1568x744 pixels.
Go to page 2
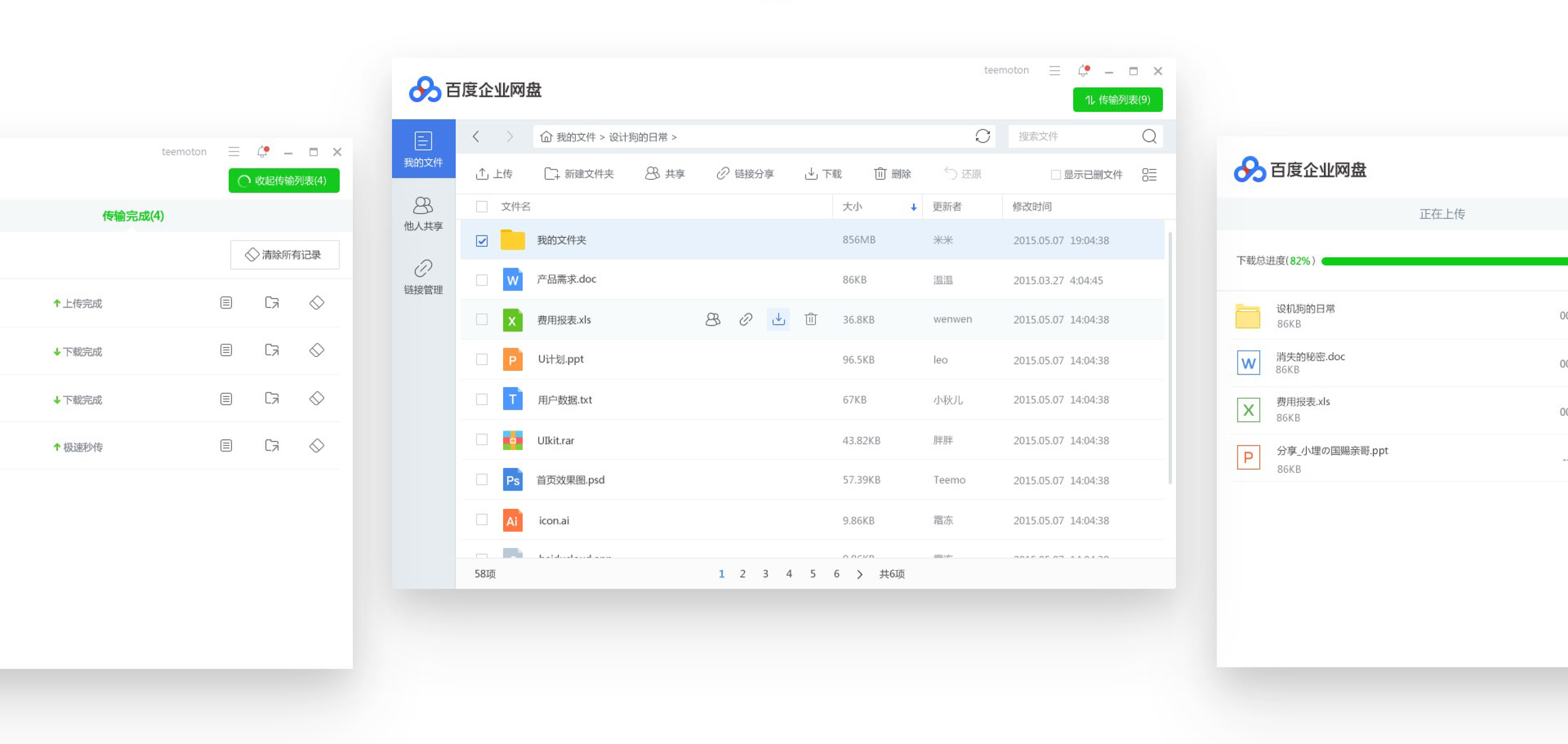click(x=743, y=573)
